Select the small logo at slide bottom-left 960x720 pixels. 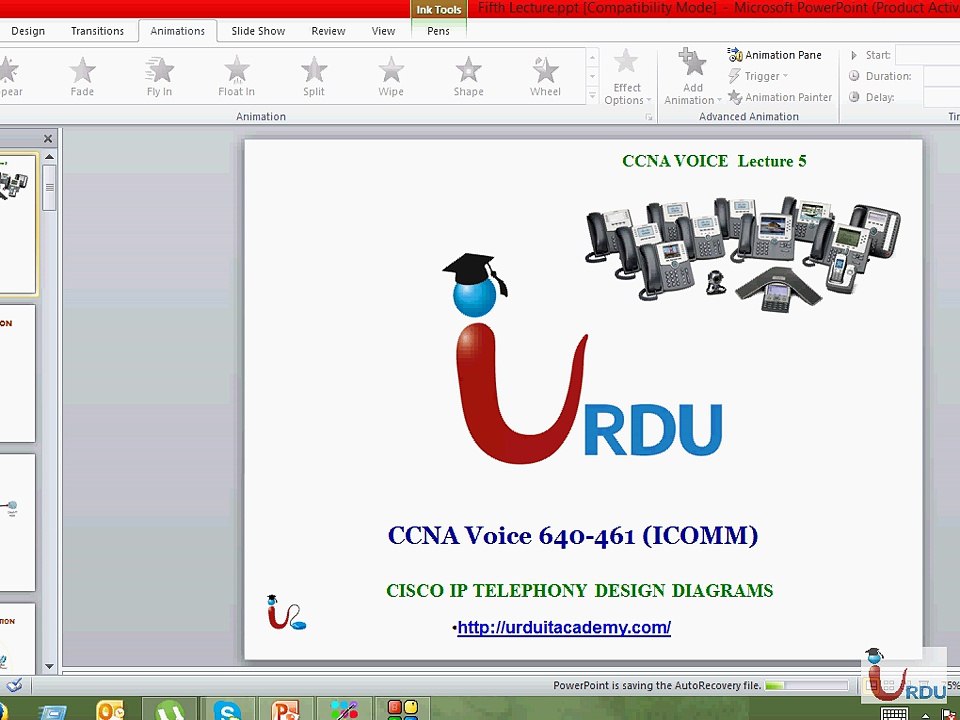(286, 612)
